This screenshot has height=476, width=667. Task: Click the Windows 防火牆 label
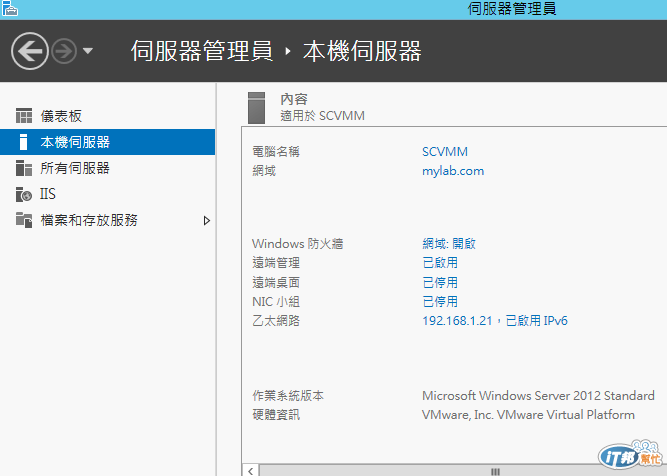pyautogui.click(x=297, y=244)
